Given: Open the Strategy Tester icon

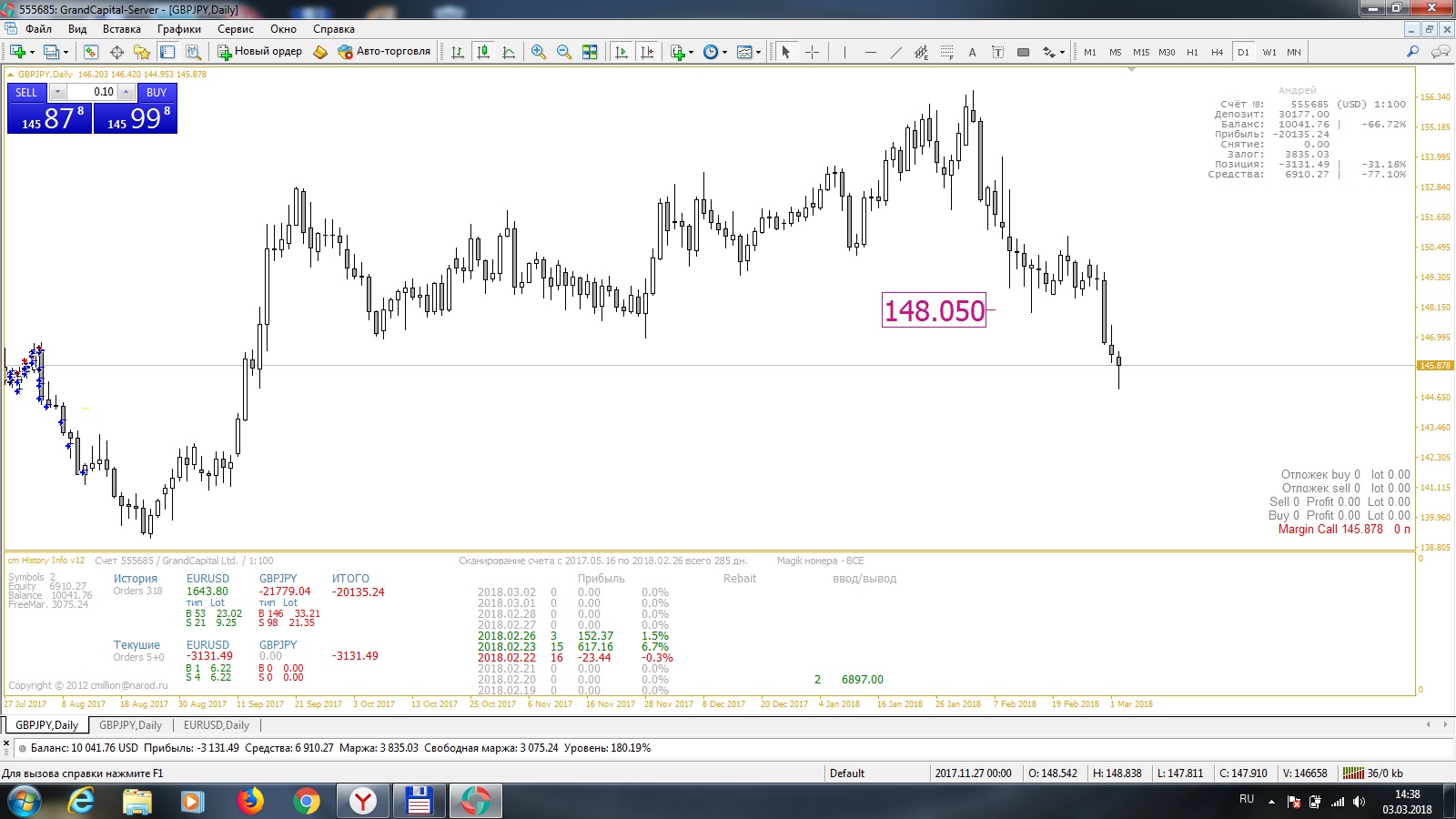Looking at the screenshot, I should pos(193,52).
